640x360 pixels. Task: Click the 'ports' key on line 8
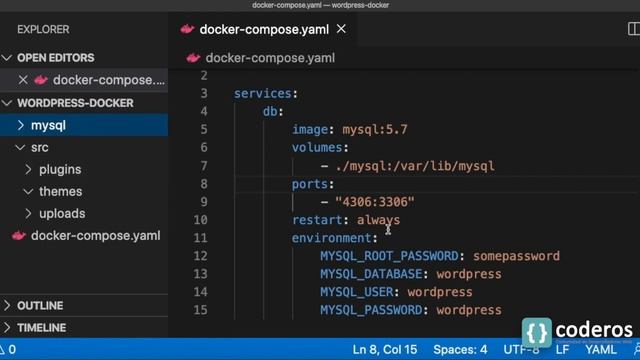click(310, 184)
